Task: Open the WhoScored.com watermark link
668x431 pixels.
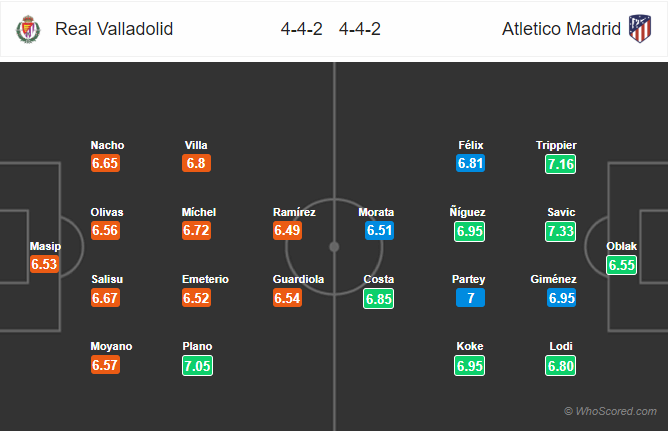Action: (610, 411)
